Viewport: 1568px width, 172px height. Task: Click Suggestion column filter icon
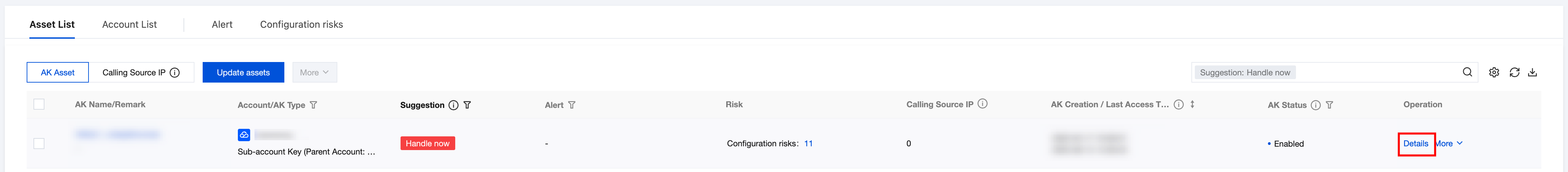(467, 105)
